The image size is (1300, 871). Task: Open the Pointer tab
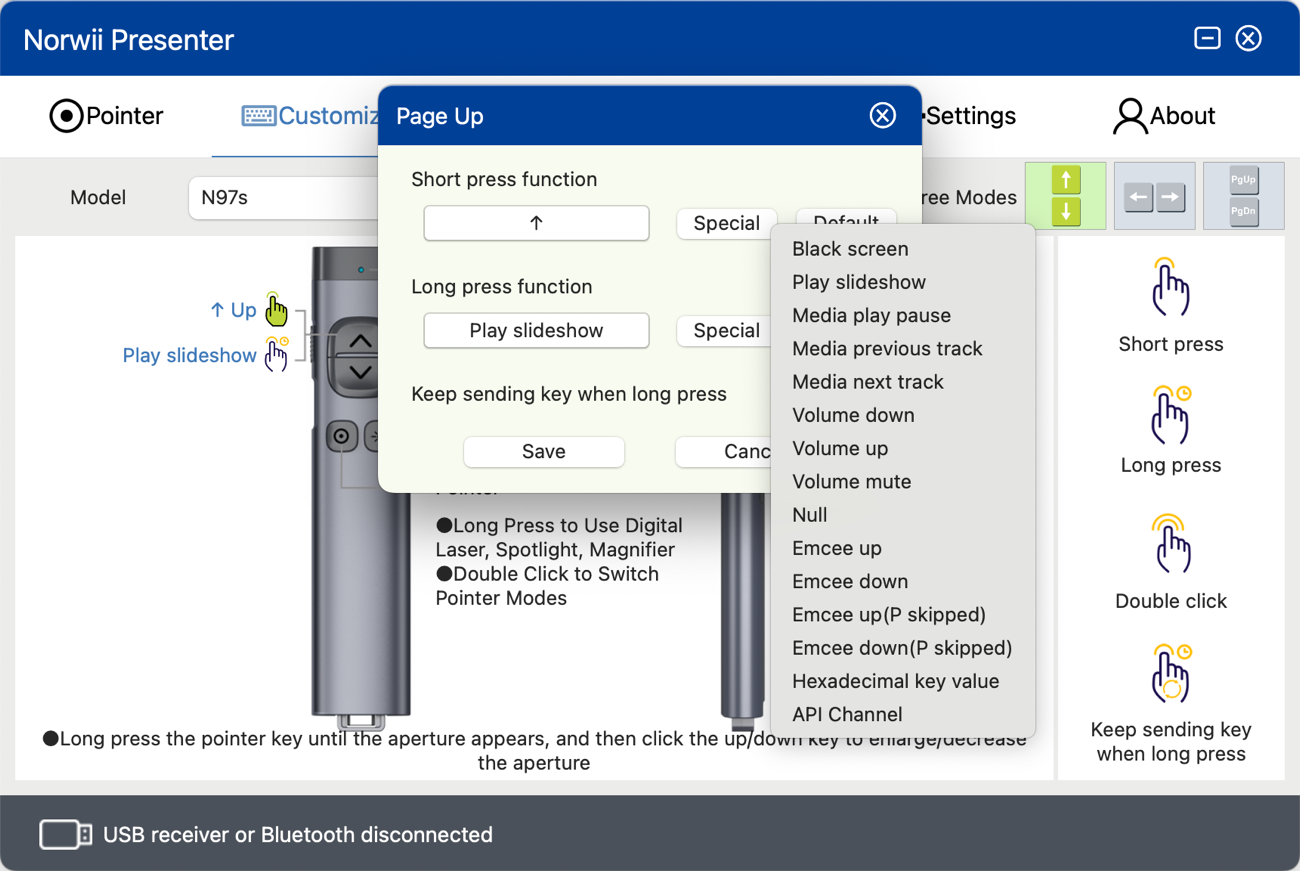106,116
